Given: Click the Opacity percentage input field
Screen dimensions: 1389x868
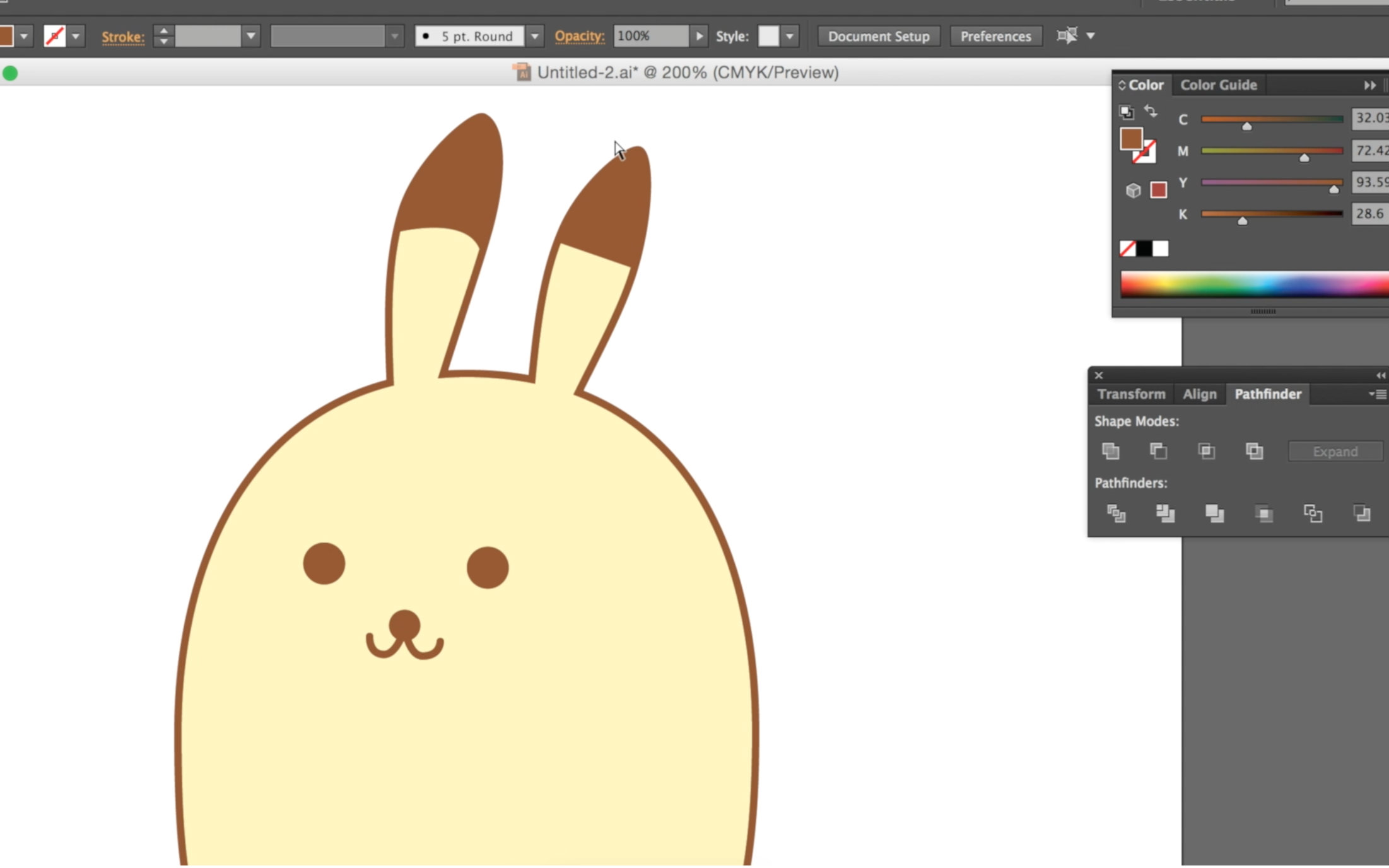Looking at the screenshot, I should tap(650, 36).
